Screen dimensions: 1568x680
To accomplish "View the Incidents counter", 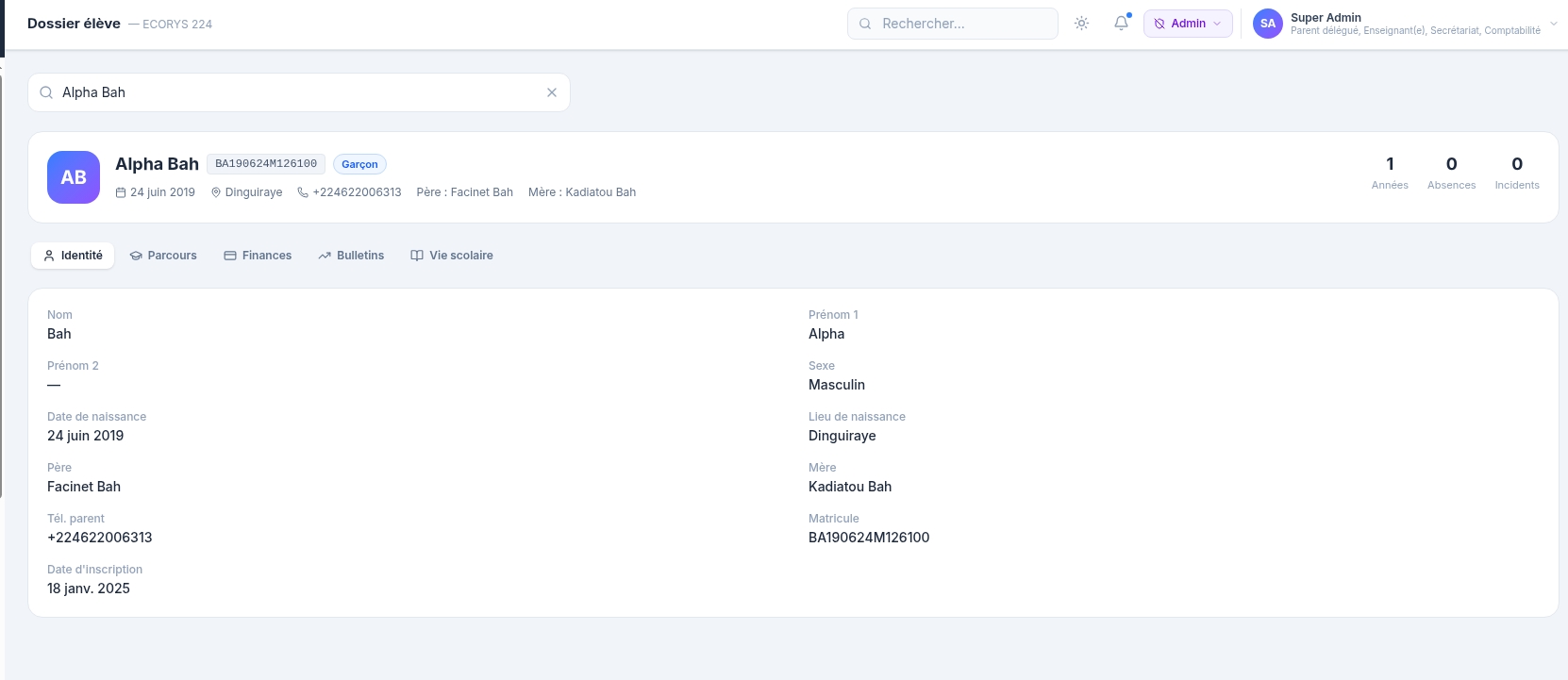I will coord(1517,173).
